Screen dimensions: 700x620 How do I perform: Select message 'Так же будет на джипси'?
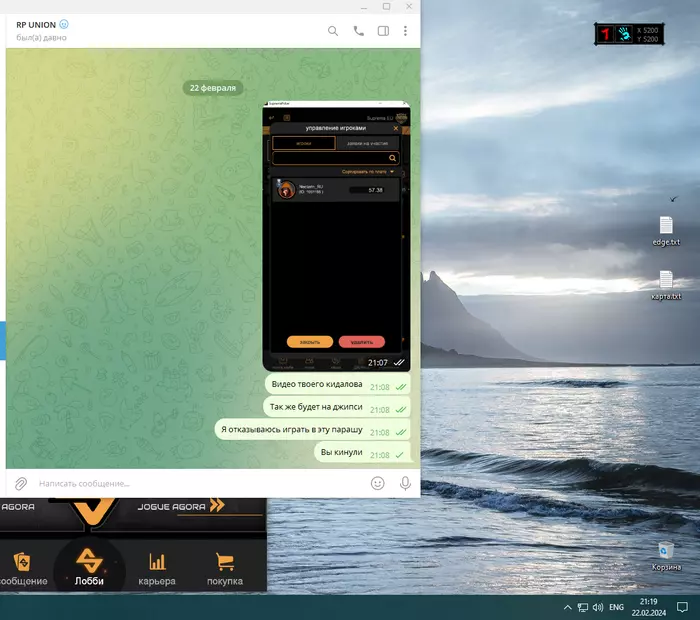(337, 407)
